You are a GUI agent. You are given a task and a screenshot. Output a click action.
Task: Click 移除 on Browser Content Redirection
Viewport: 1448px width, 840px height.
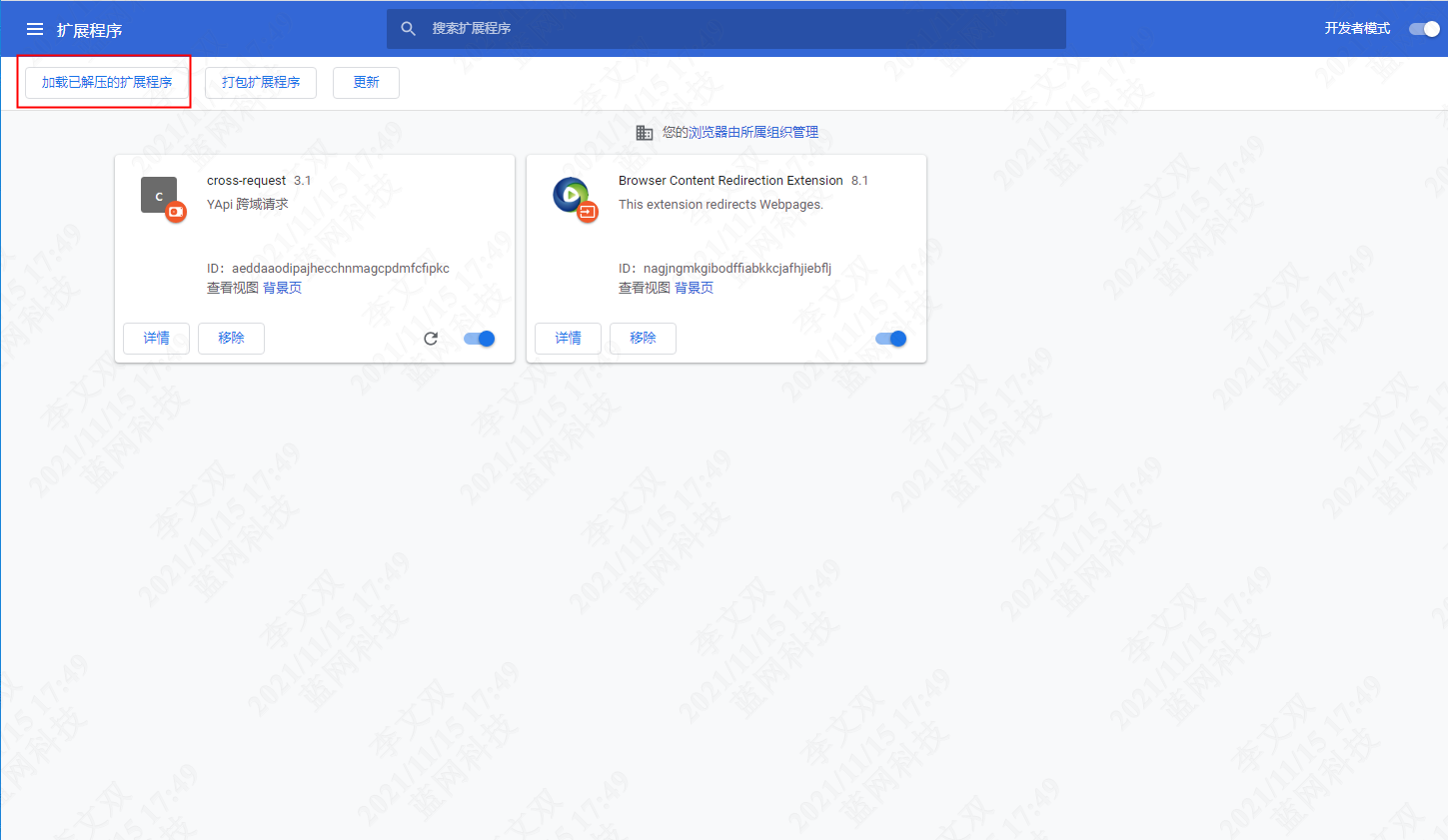[x=643, y=339]
